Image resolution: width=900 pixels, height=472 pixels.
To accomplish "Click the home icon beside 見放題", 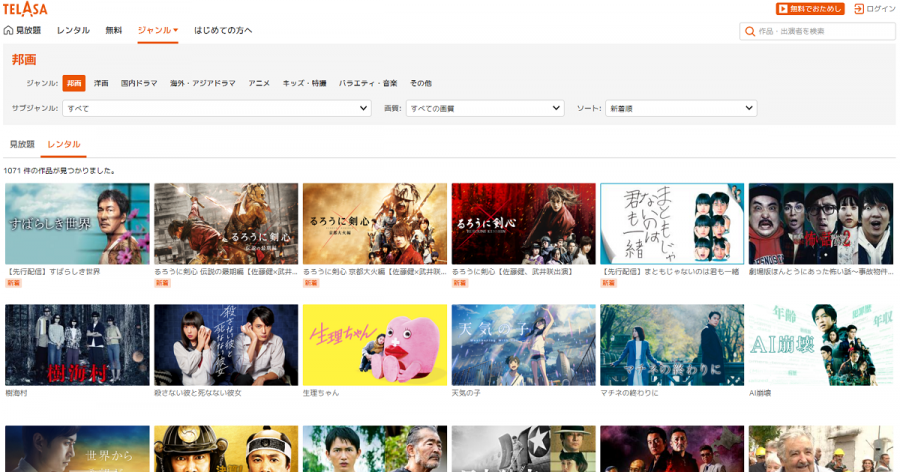I will [9, 30].
